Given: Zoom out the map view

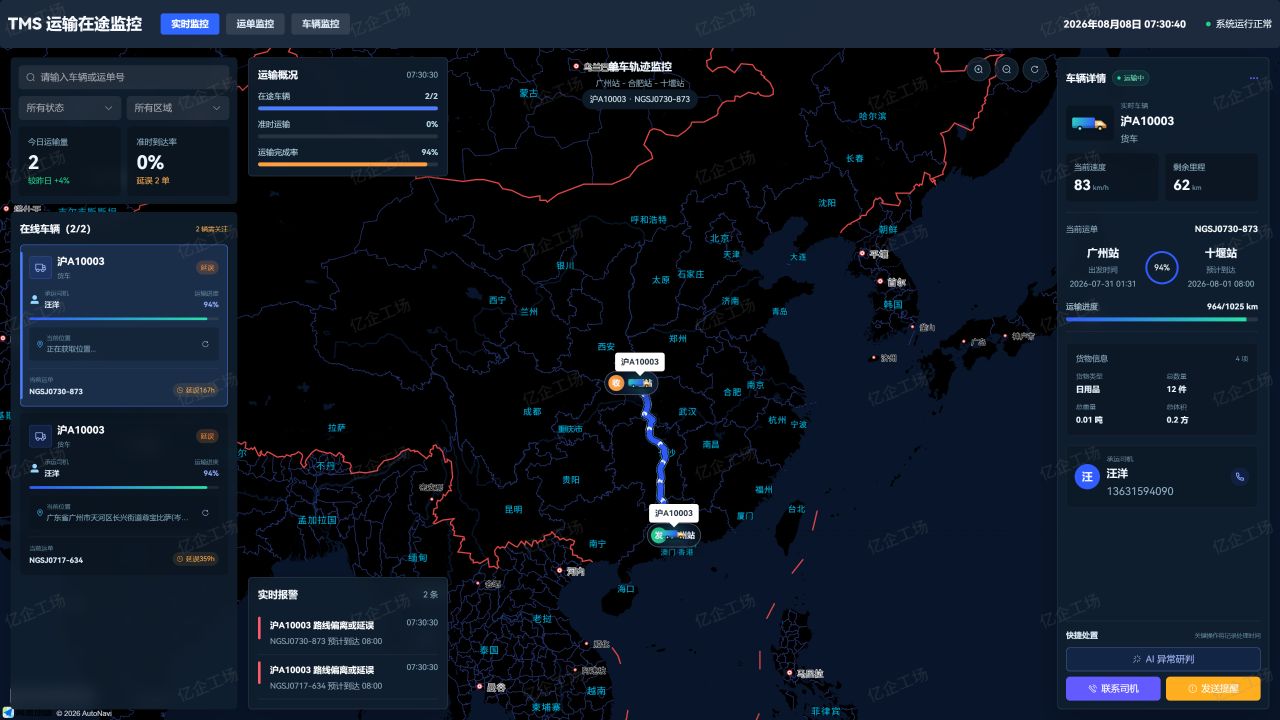Looking at the screenshot, I should coord(1007,69).
